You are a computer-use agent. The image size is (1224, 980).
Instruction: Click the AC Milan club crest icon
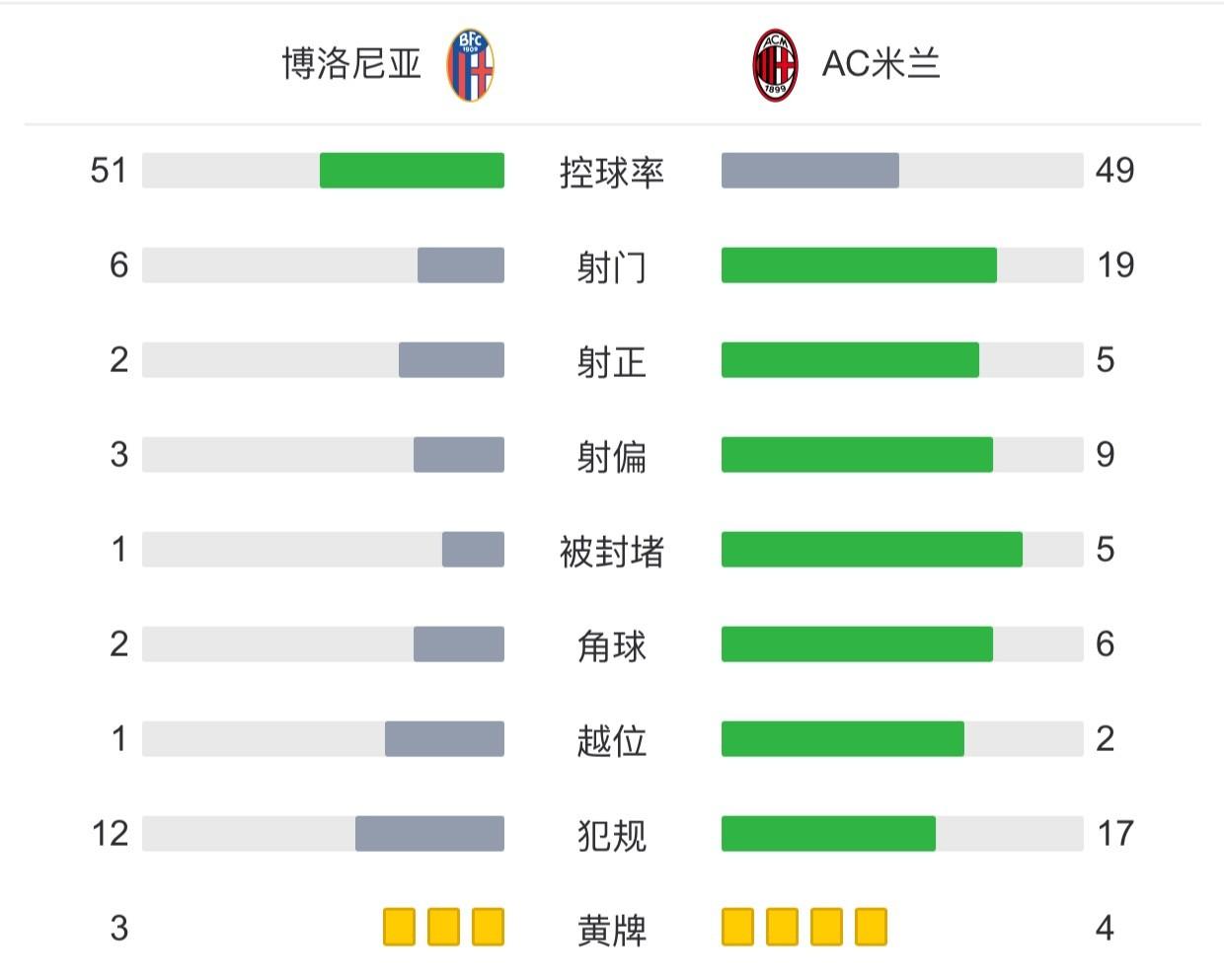click(775, 65)
